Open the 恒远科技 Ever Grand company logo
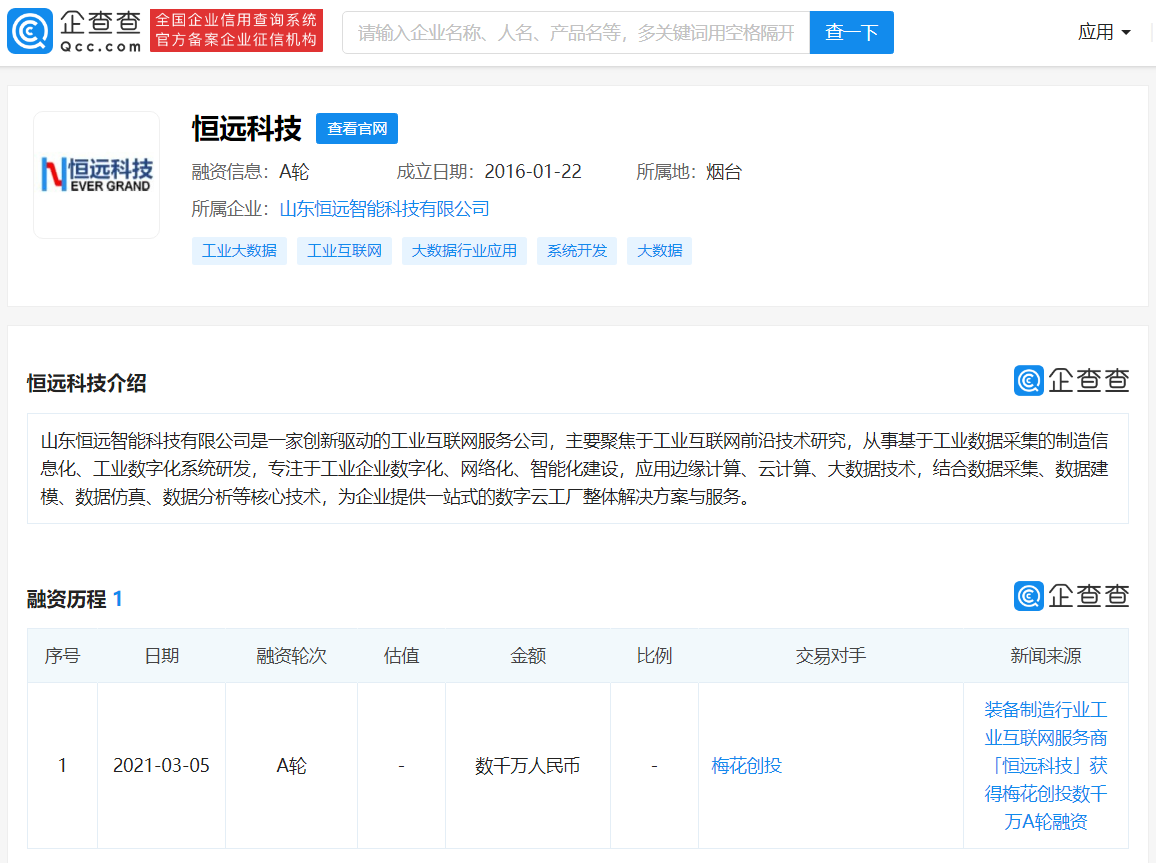Viewport: 1156px width, 863px height. pyautogui.click(x=97, y=175)
